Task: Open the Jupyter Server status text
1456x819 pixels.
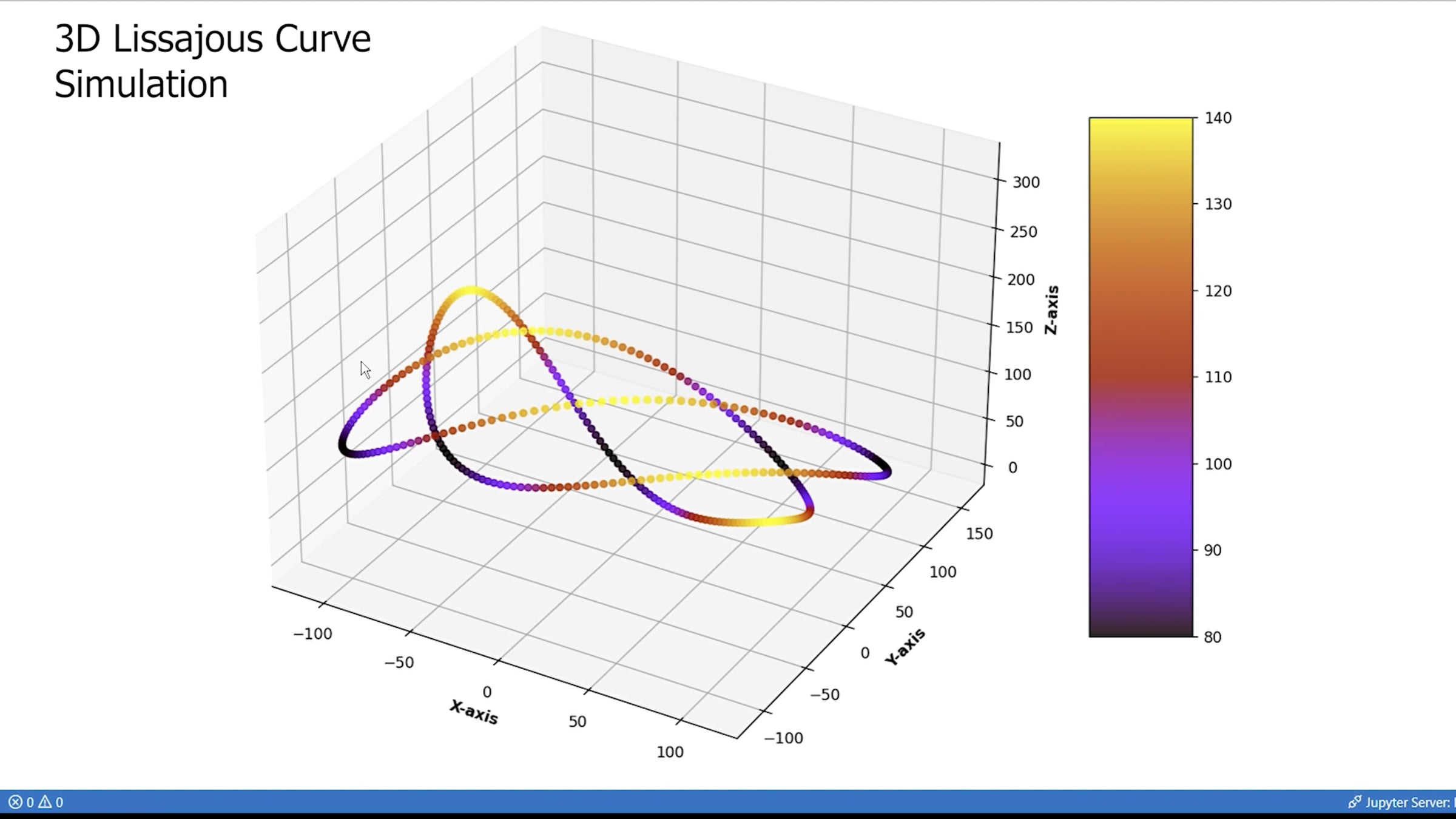Action: point(1407,802)
